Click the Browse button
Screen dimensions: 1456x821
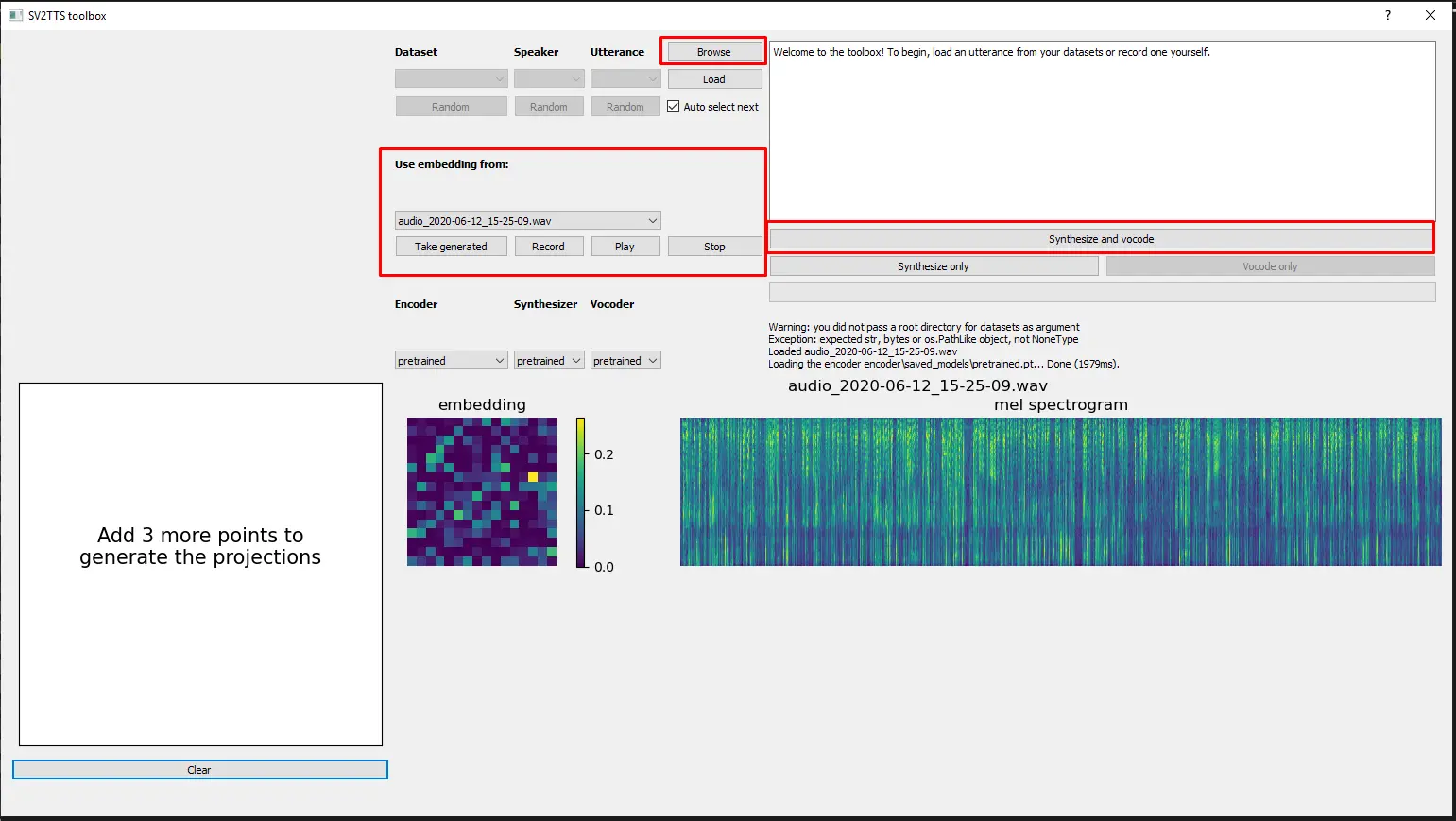point(714,52)
